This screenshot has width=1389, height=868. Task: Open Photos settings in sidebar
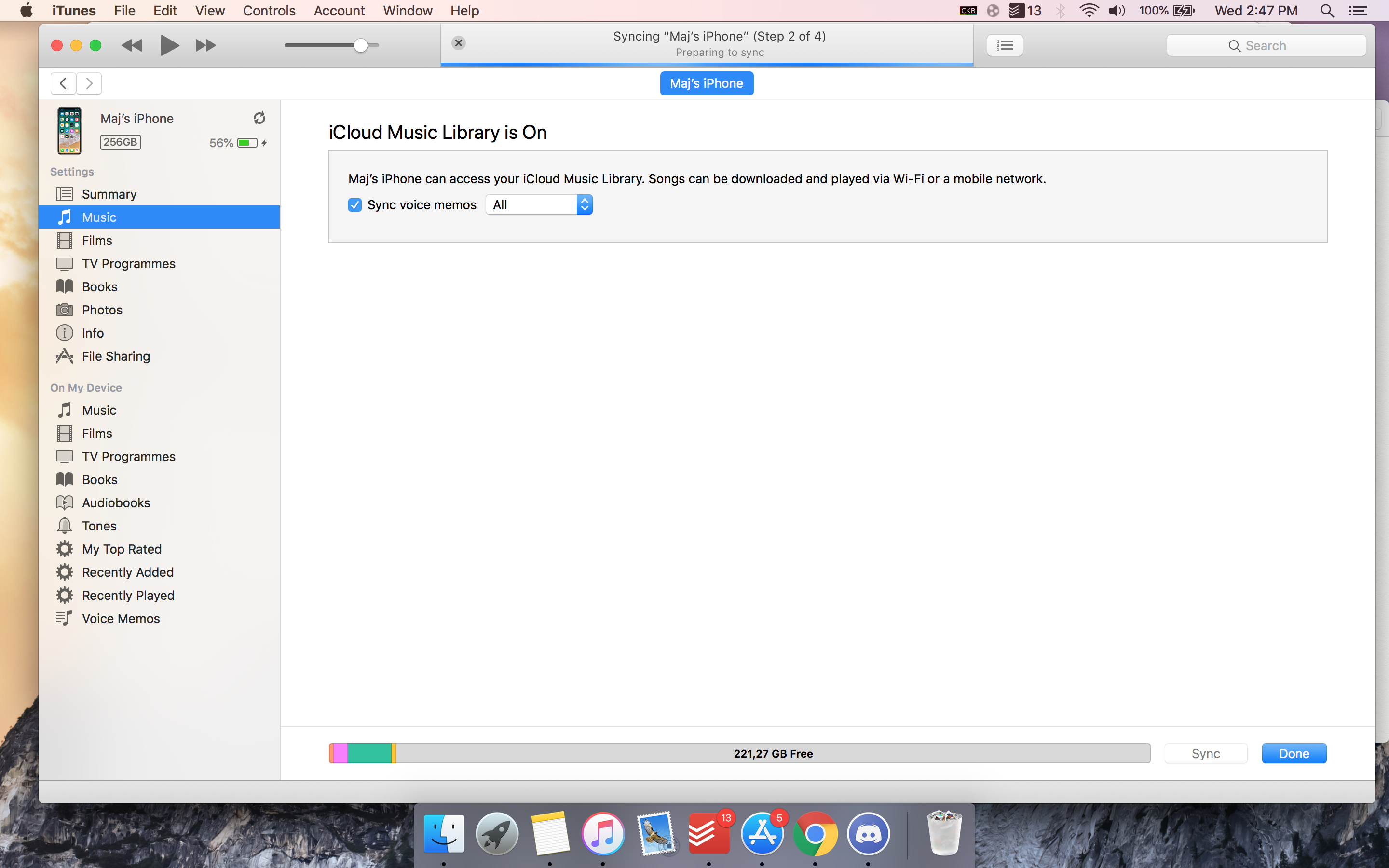102,310
